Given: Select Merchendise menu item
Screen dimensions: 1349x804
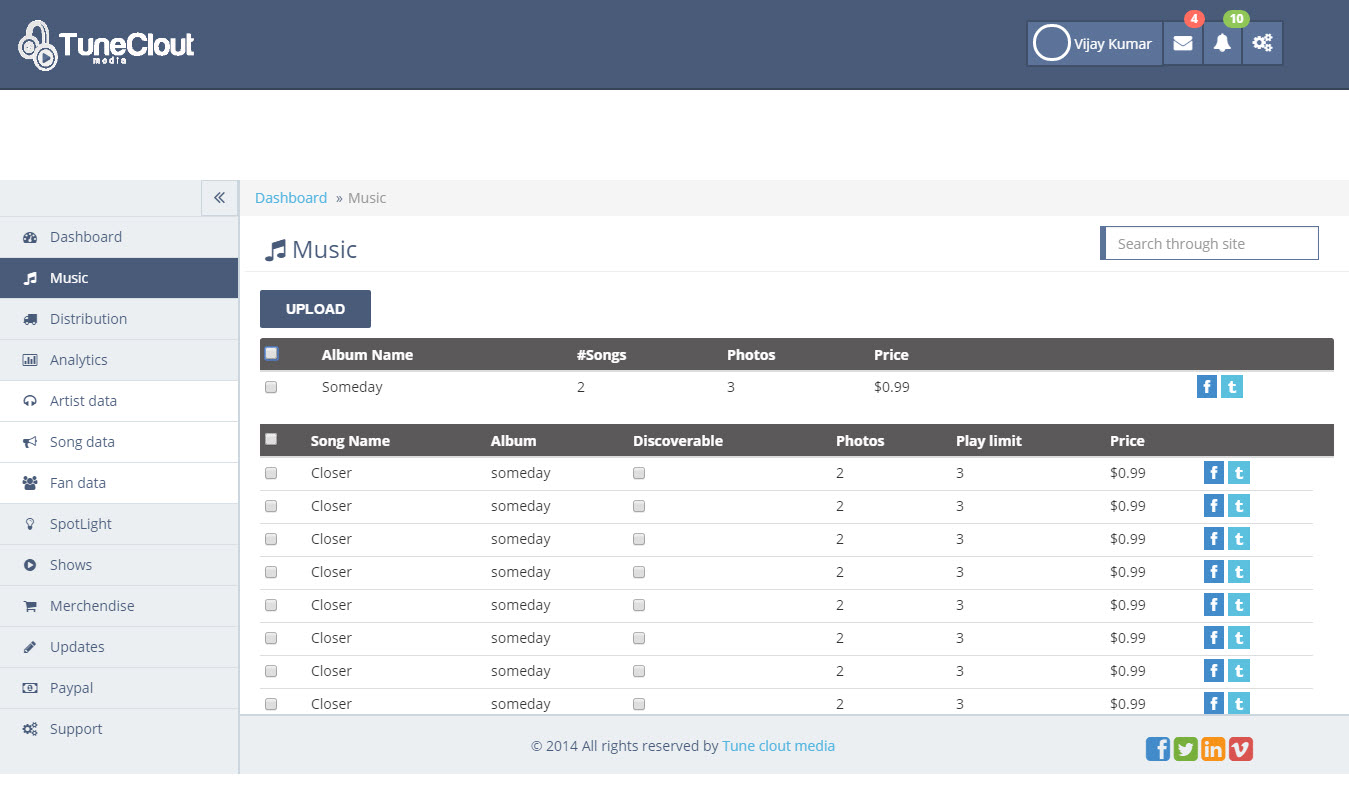Looking at the screenshot, I should click(119, 606).
